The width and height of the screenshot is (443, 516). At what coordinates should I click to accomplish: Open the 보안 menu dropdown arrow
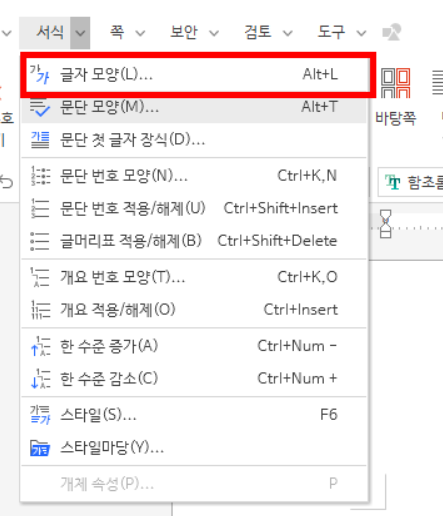[x=214, y=33]
